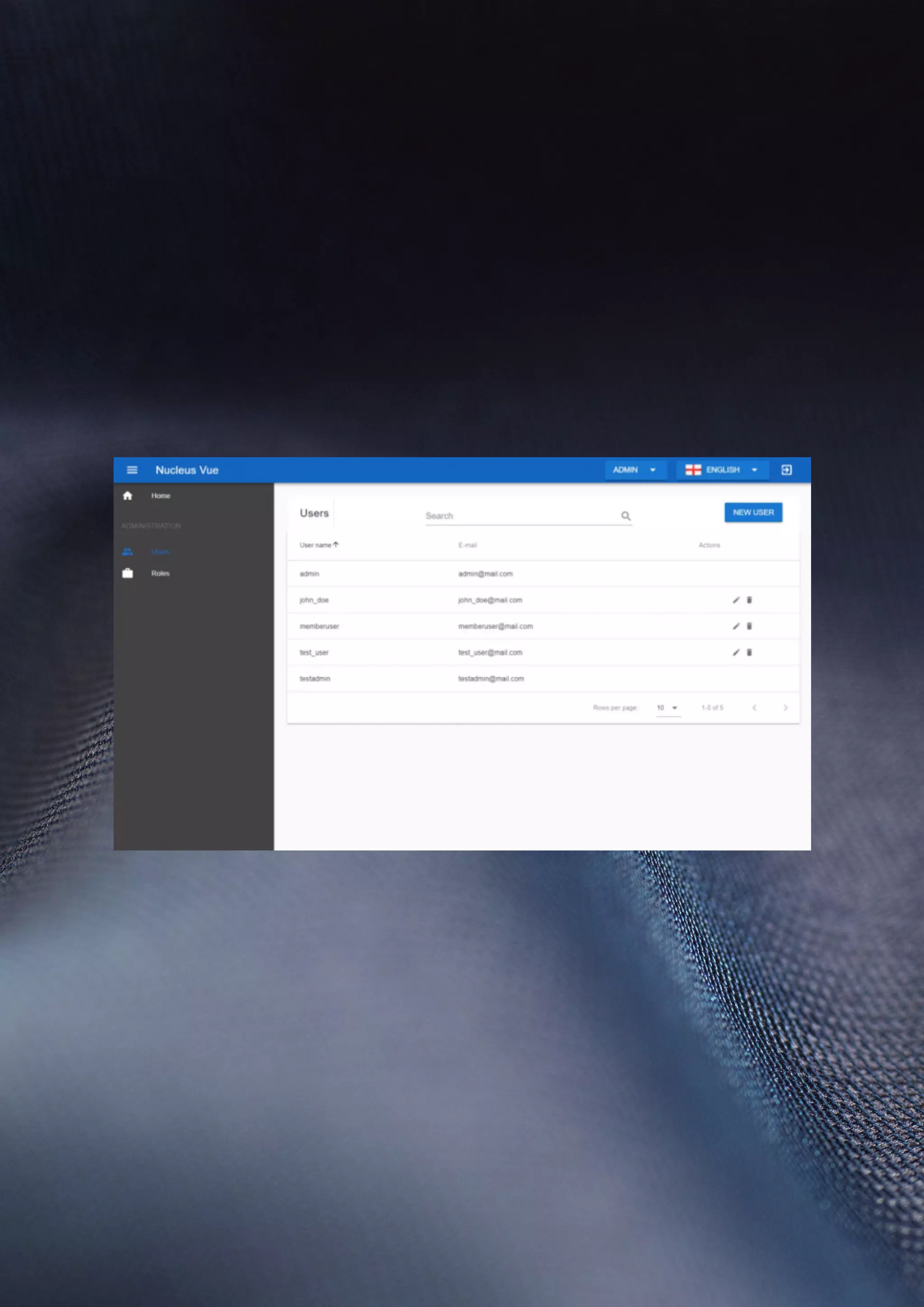Delete the test_user account

[749, 652]
